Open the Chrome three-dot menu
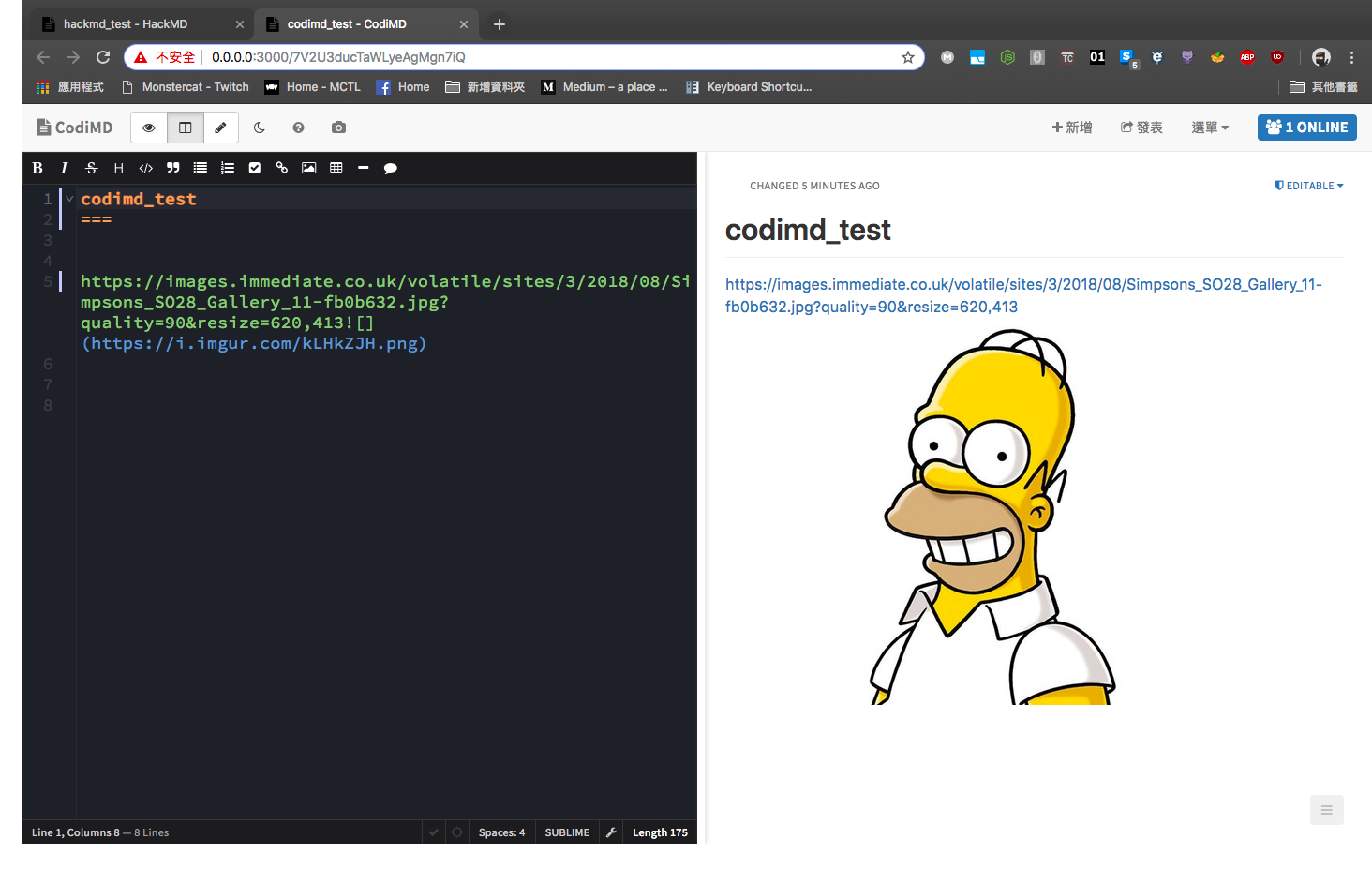The image size is (1372, 870). coord(1351,57)
